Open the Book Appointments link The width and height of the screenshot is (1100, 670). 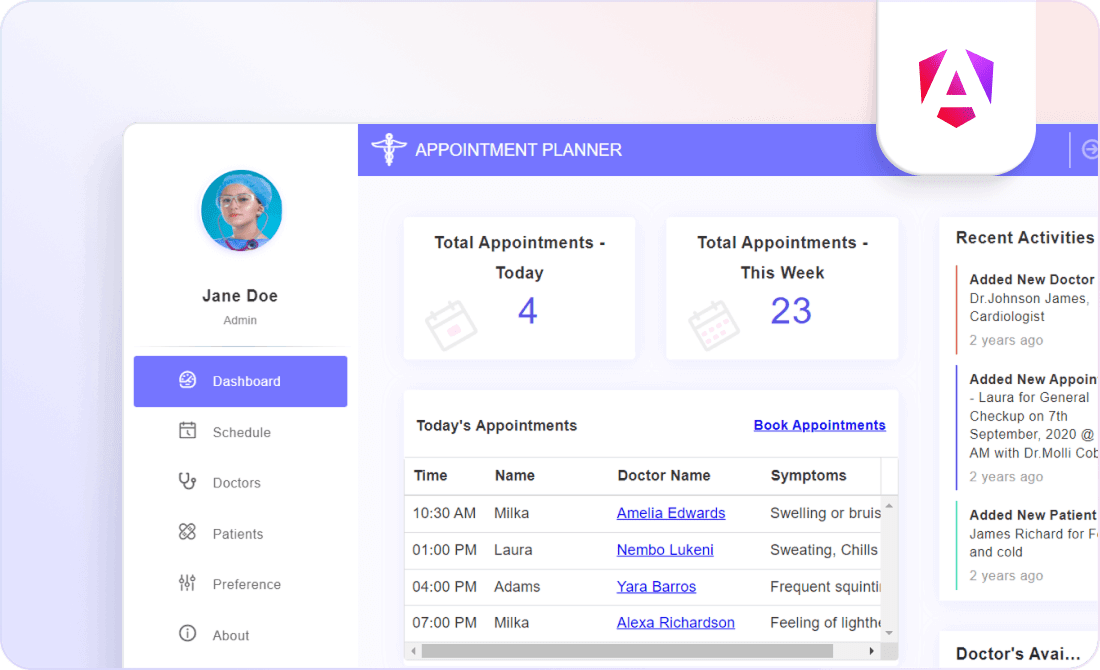[819, 425]
